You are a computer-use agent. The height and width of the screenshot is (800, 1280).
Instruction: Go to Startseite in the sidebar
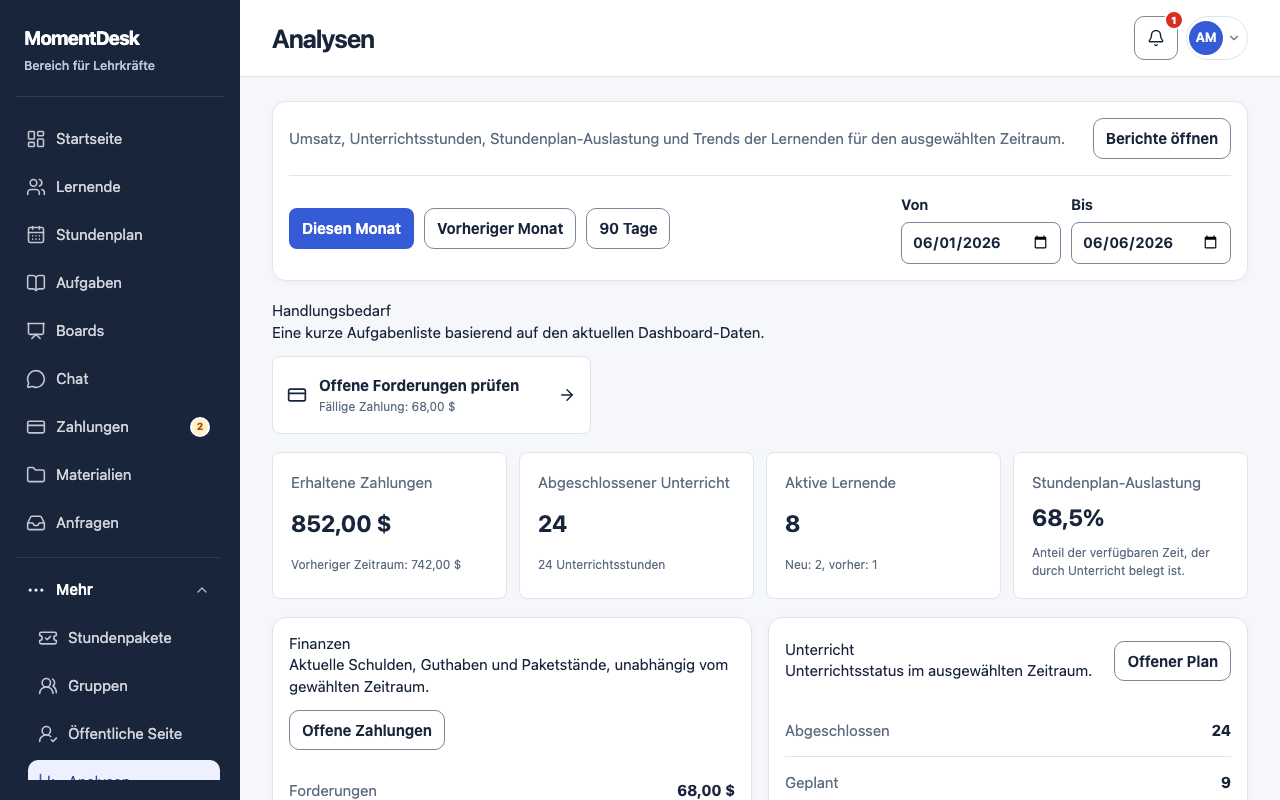(120, 139)
